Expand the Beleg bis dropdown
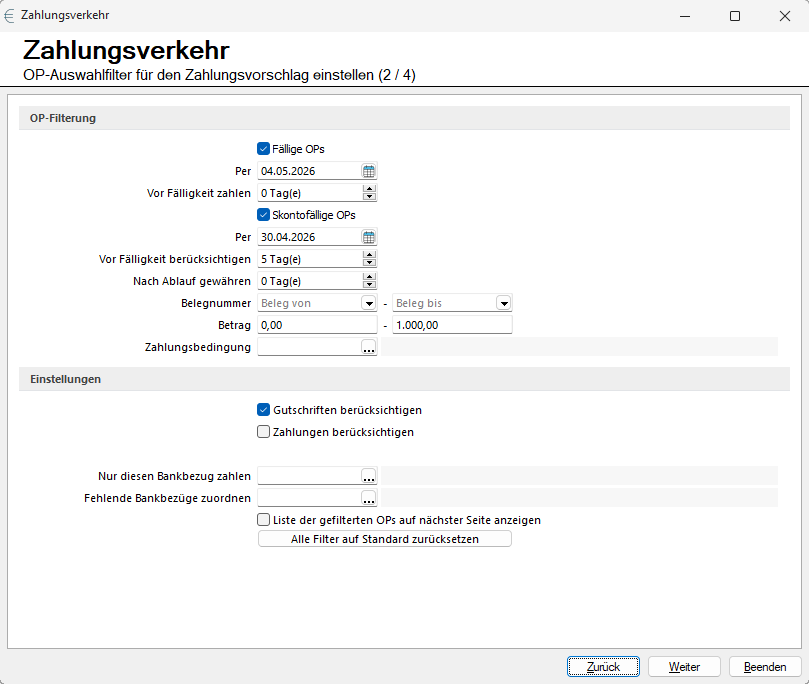This screenshot has height=684, width=809. pyautogui.click(x=503, y=303)
